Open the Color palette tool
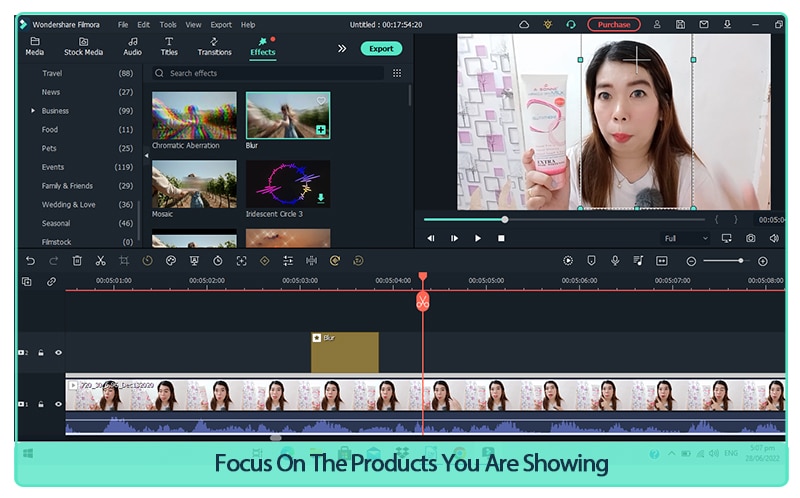 click(x=171, y=261)
